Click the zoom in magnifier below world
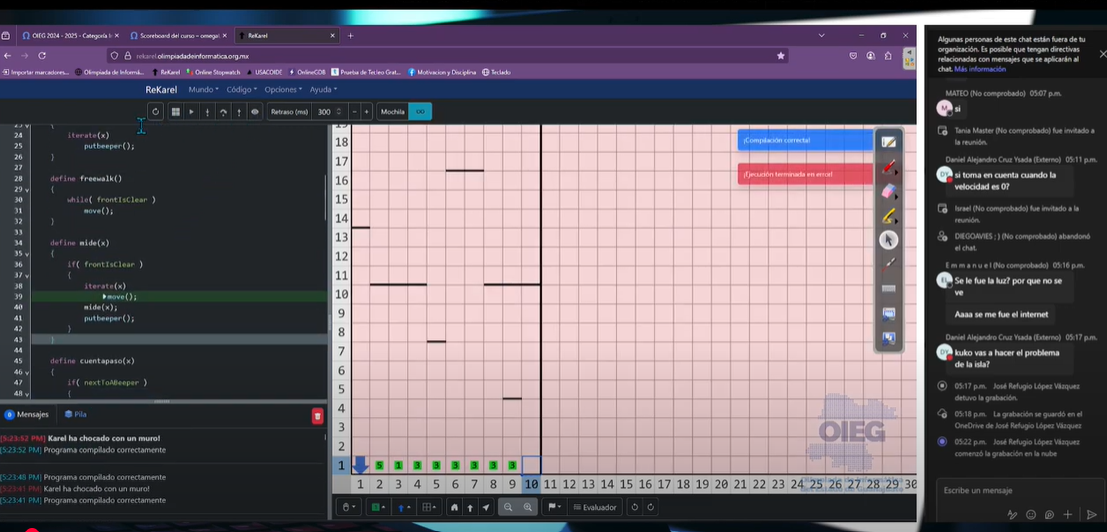Screen dimensions: 1107x532 point(528,507)
